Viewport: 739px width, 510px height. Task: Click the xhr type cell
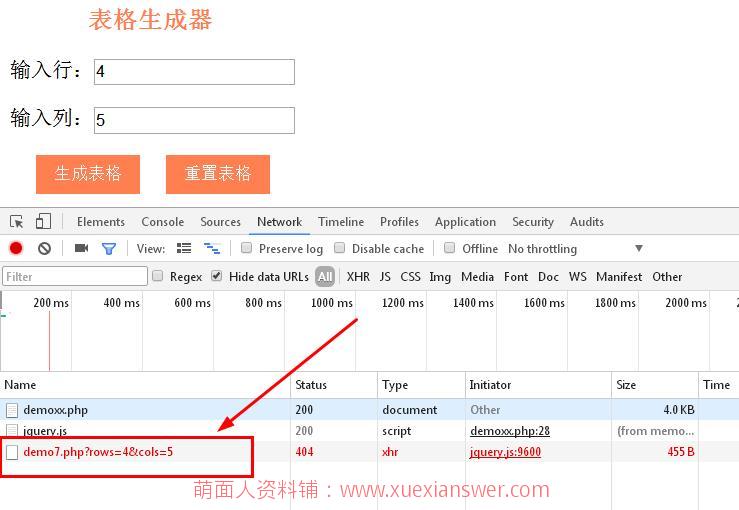[x=390, y=452]
